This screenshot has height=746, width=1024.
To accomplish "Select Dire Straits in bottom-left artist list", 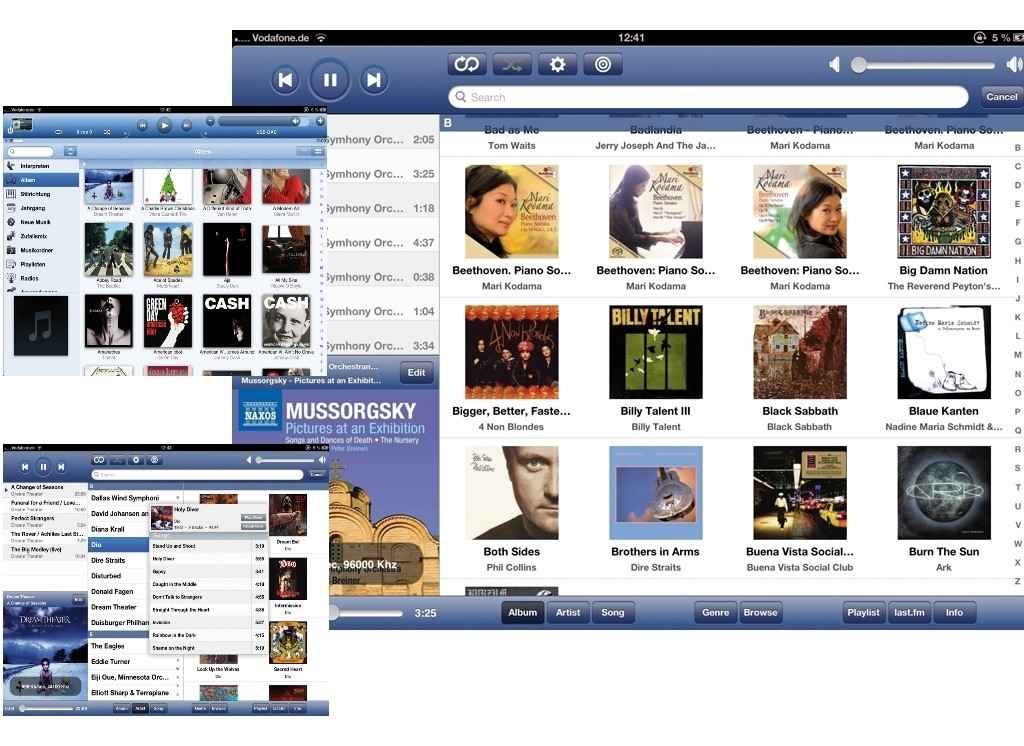I will coord(118,560).
